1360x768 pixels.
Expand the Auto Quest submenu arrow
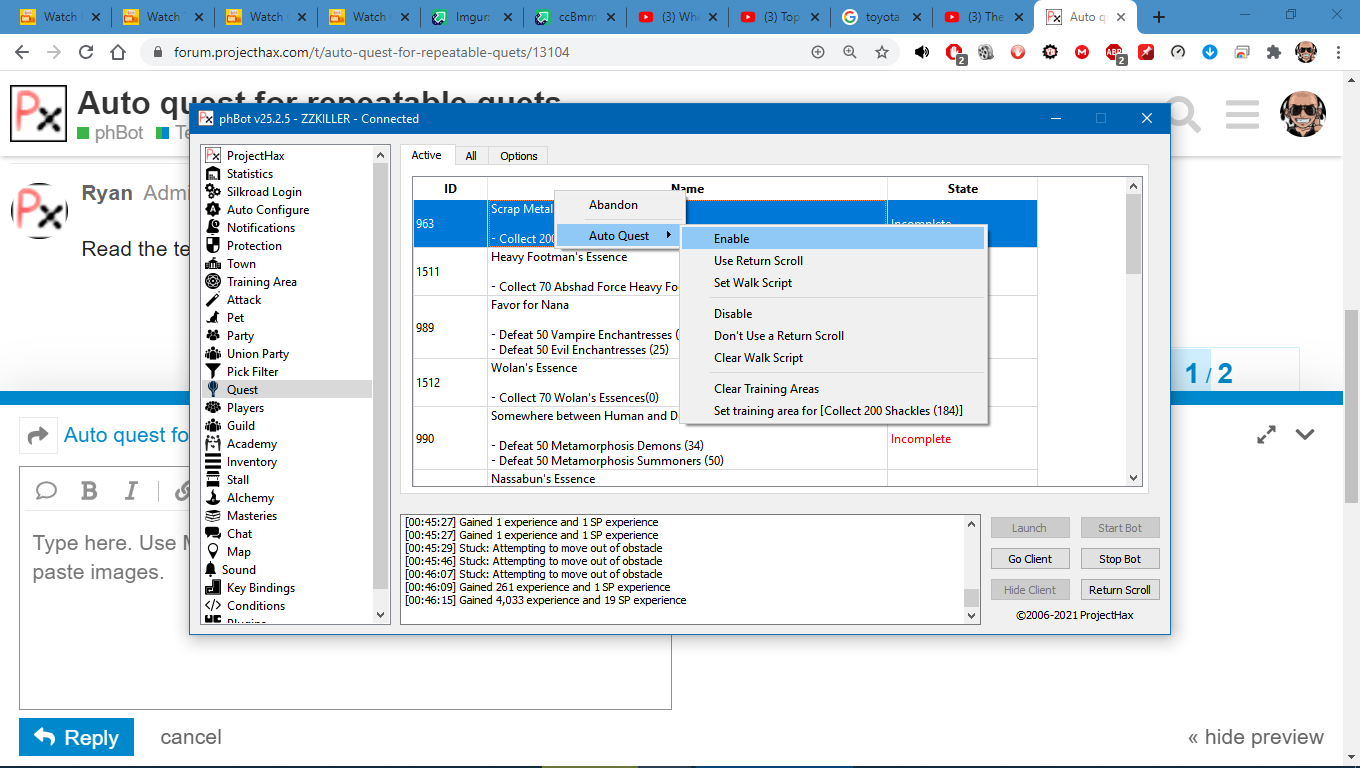coord(668,236)
